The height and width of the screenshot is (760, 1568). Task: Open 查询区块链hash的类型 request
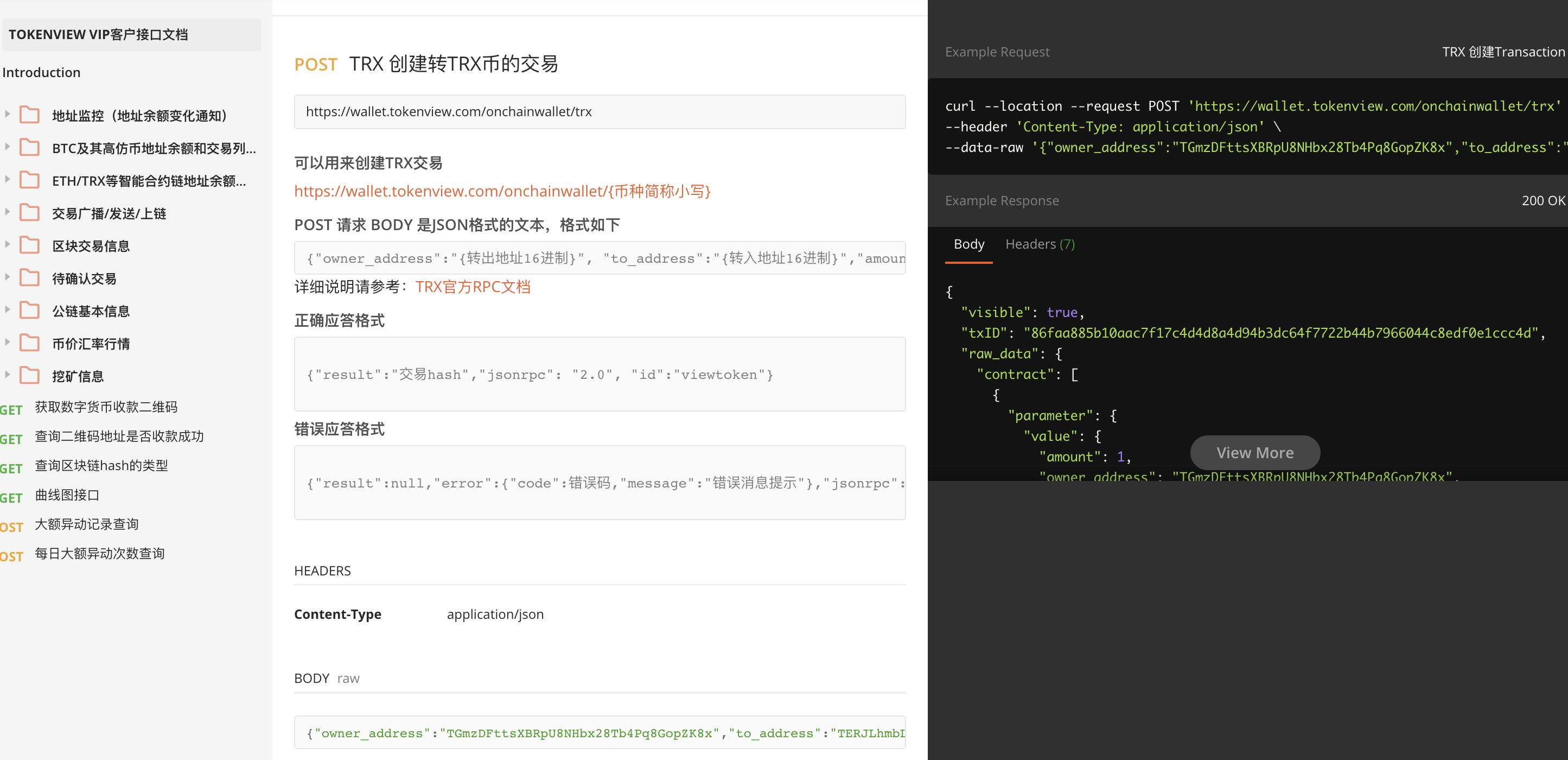click(101, 465)
